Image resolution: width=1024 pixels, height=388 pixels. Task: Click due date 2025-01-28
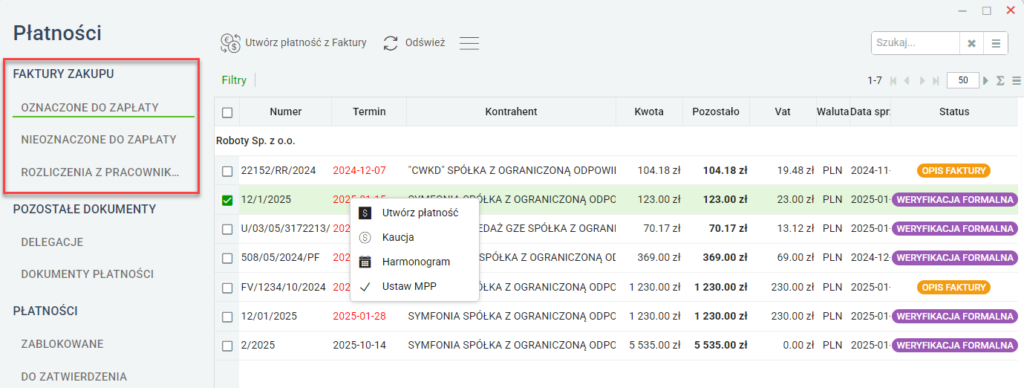pyautogui.click(x=359, y=316)
